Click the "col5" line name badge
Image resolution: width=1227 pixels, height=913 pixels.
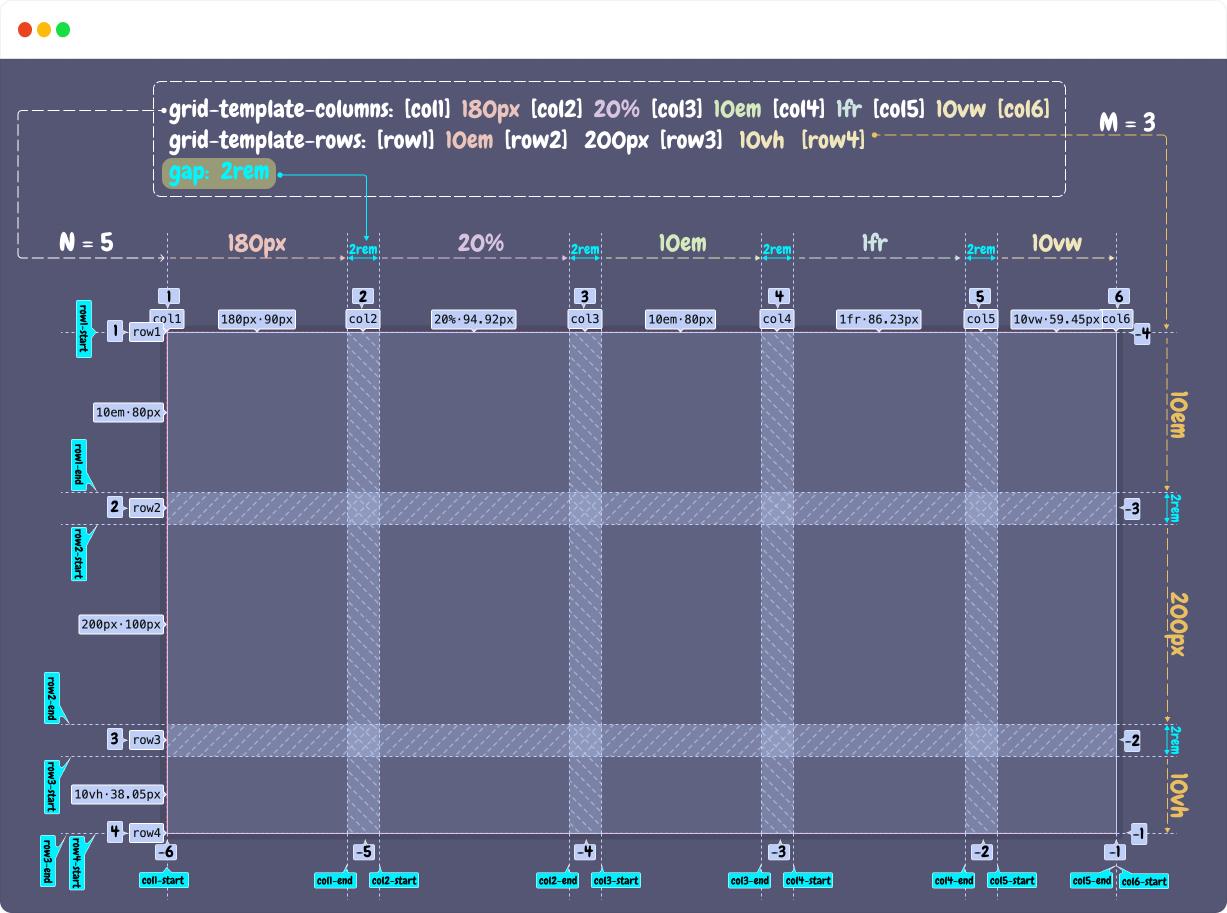[981, 319]
